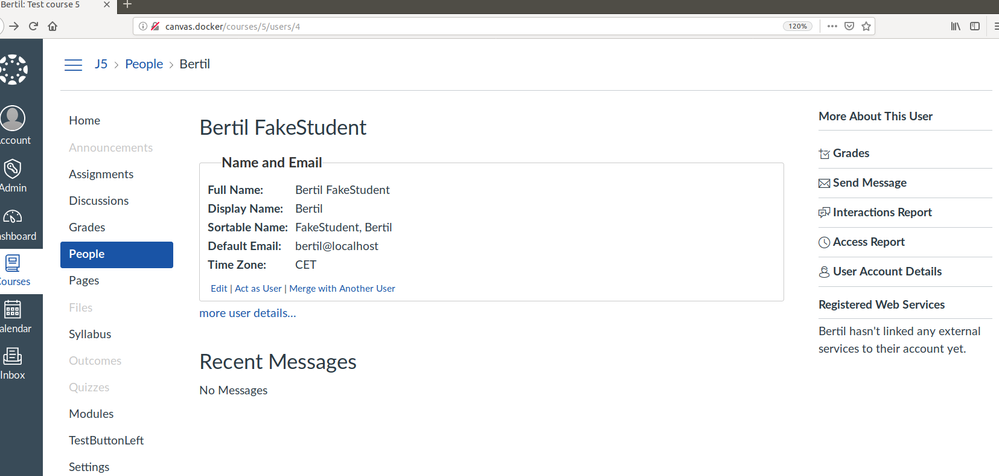Click the browser Home button

tap(52, 26)
